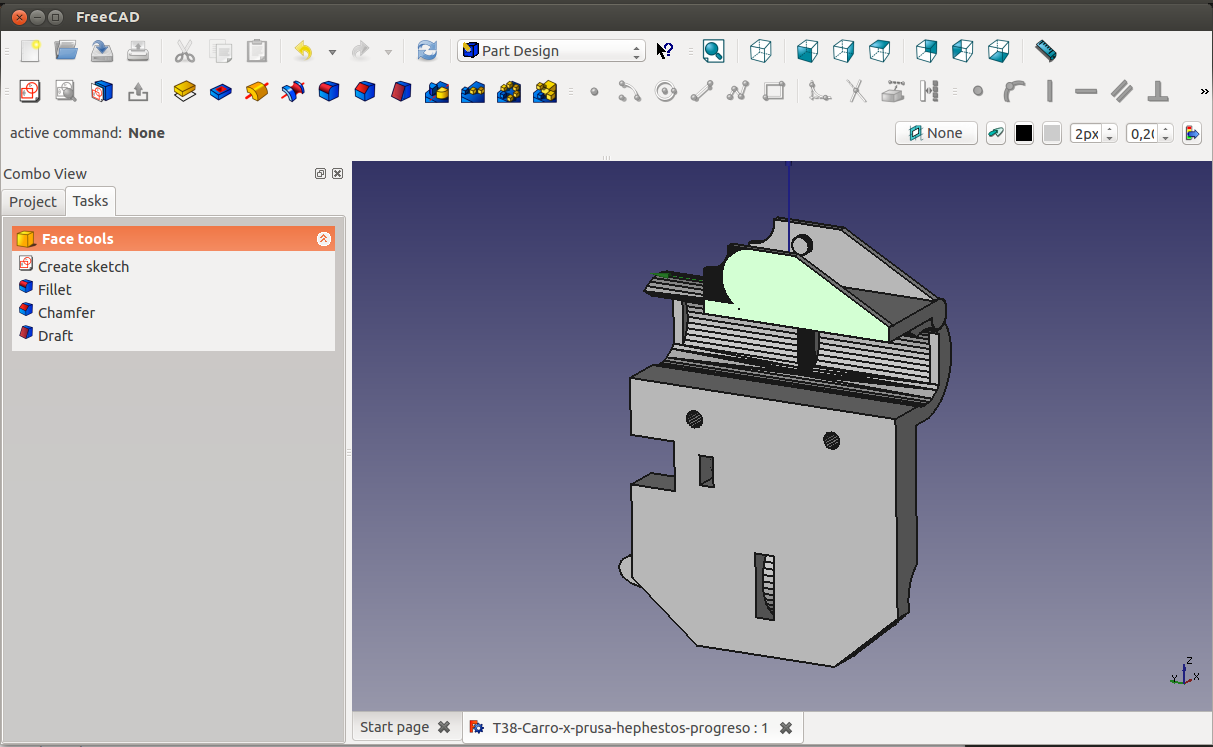
Task: Collapse the Face tools section
Action: click(323, 239)
